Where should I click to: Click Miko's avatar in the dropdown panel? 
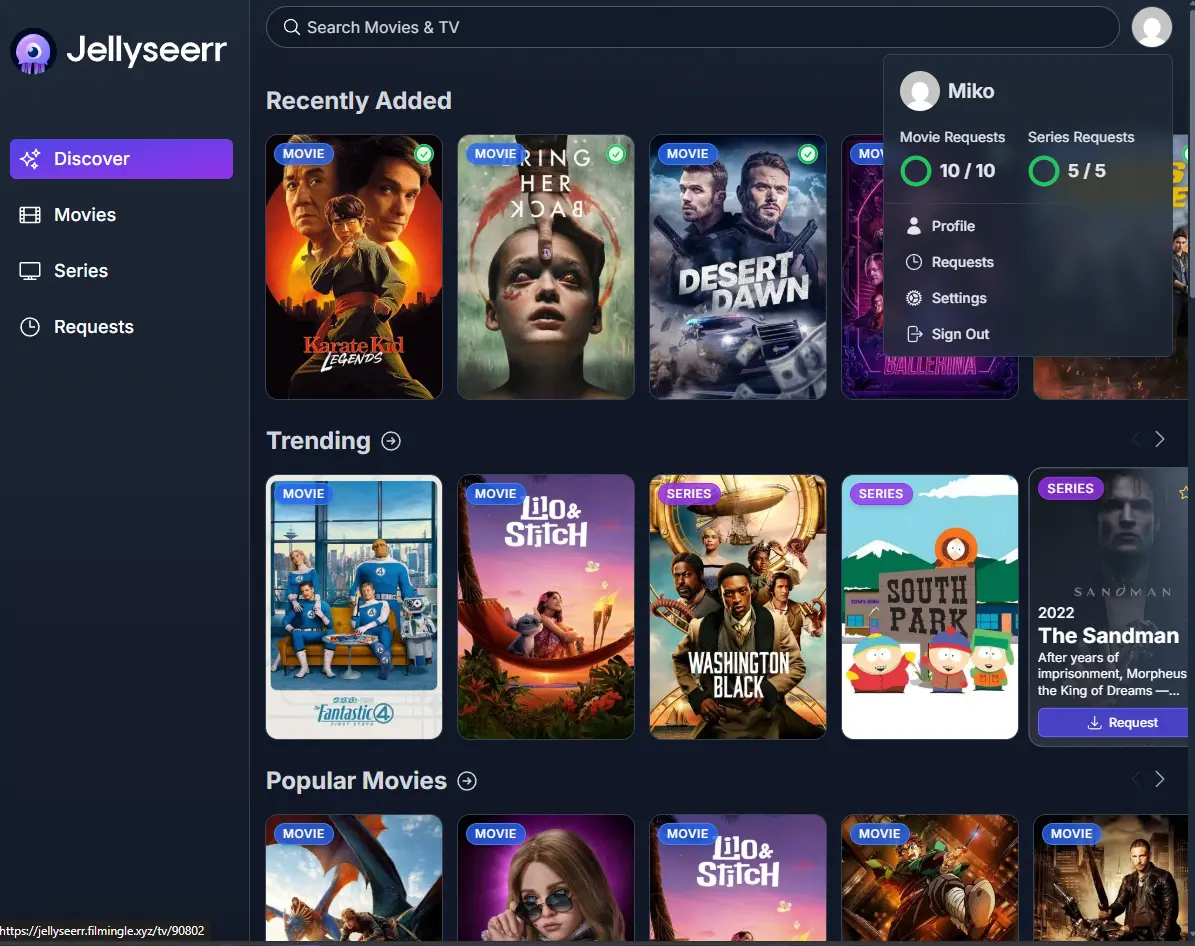point(919,91)
